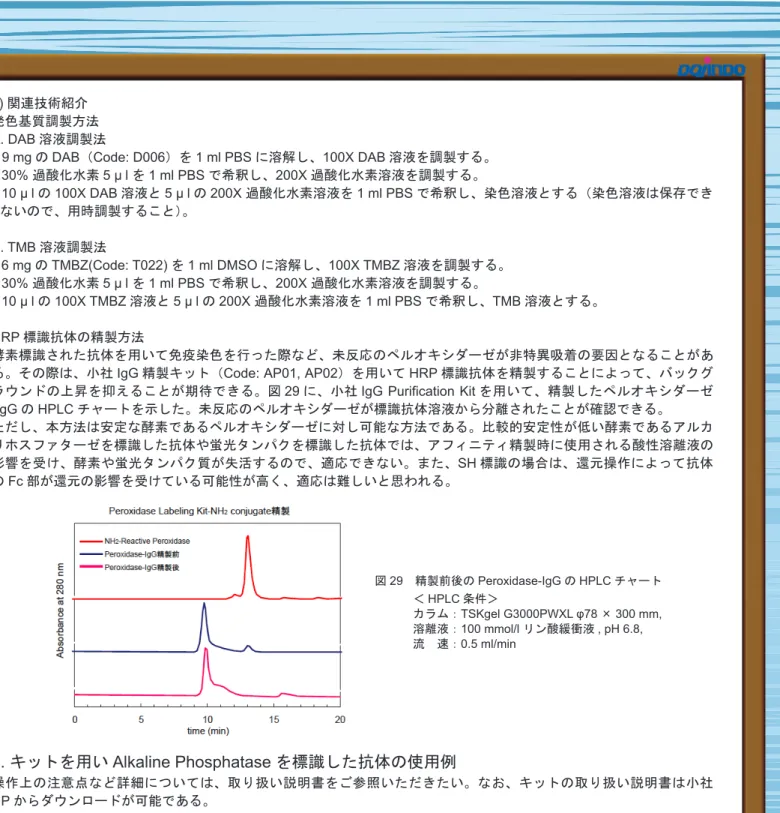
Task: Click the Code: D006 text
Action: [x=131, y=157]
